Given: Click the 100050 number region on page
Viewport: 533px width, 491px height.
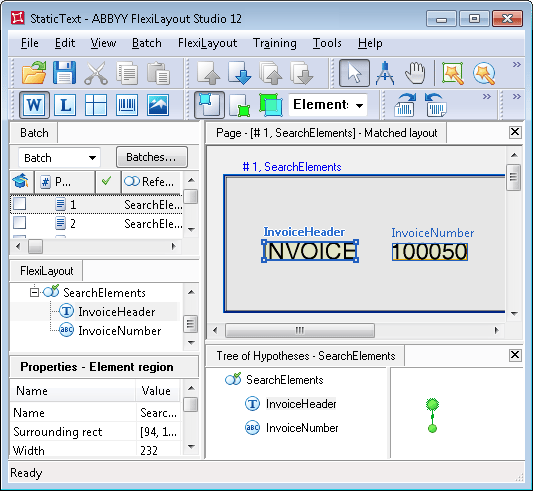Looking at the screenshot, I should click(x=430, y=252).
